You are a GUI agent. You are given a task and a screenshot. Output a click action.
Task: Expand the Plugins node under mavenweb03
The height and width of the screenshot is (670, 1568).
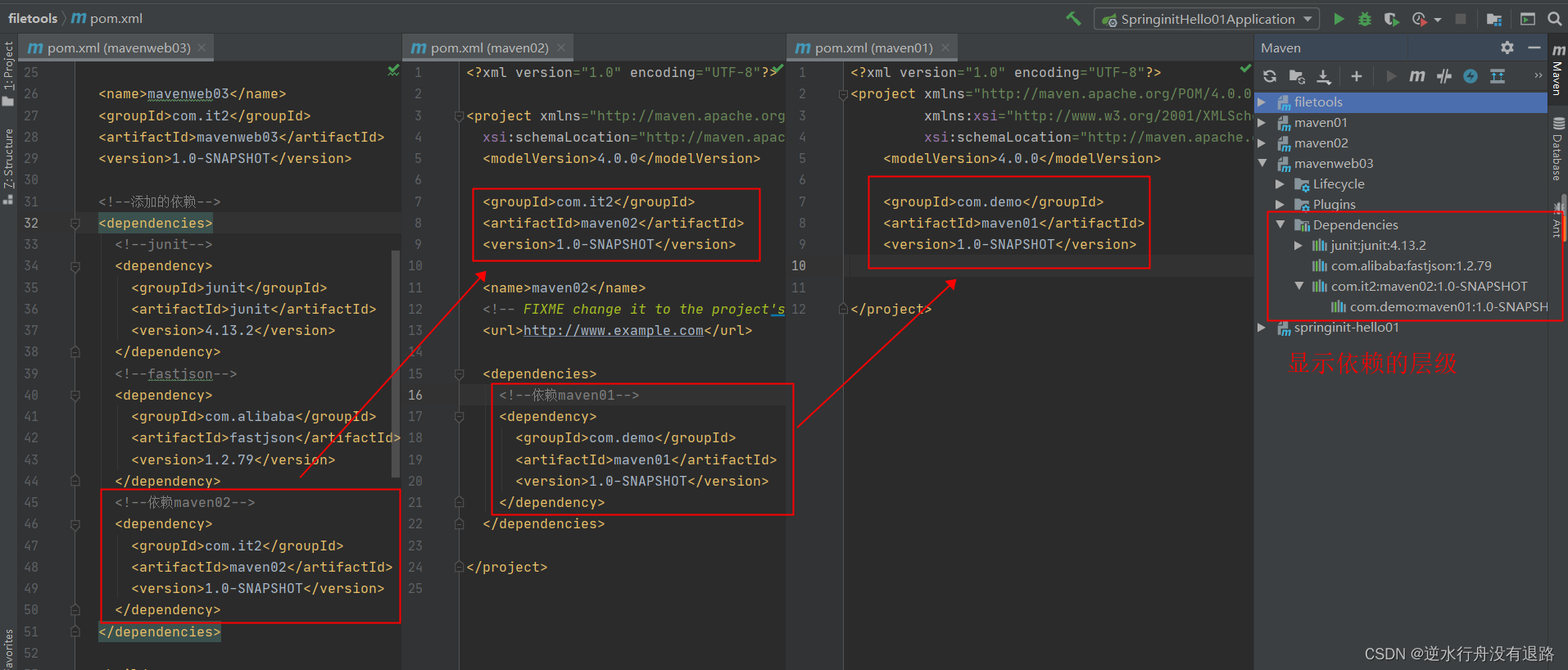pos(1280,205)
